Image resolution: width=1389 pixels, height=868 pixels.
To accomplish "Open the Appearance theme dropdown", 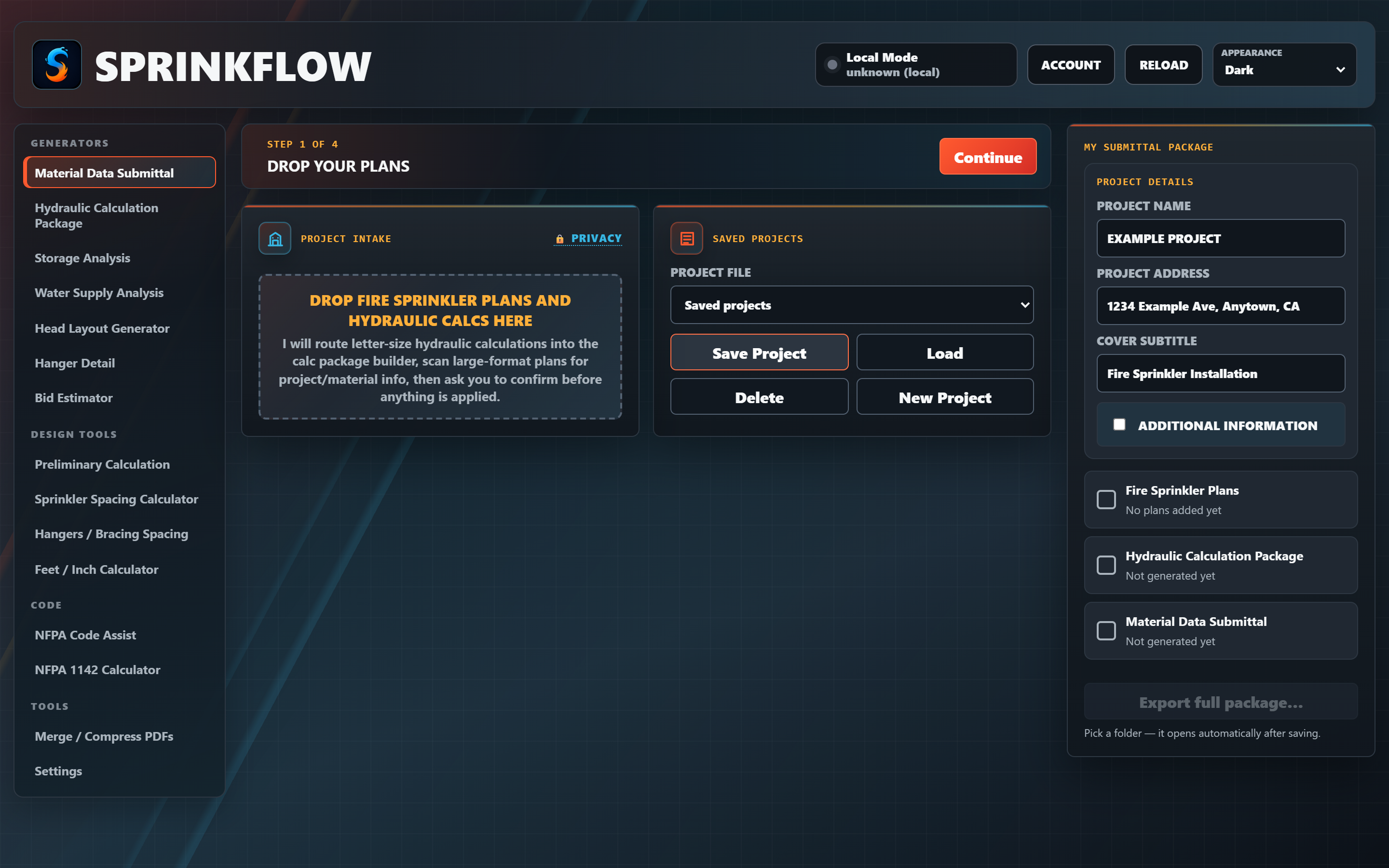I will [x=1284, y=65].
